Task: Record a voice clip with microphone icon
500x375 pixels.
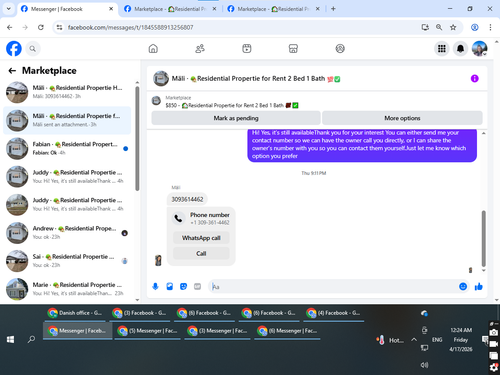Action: 155,286
